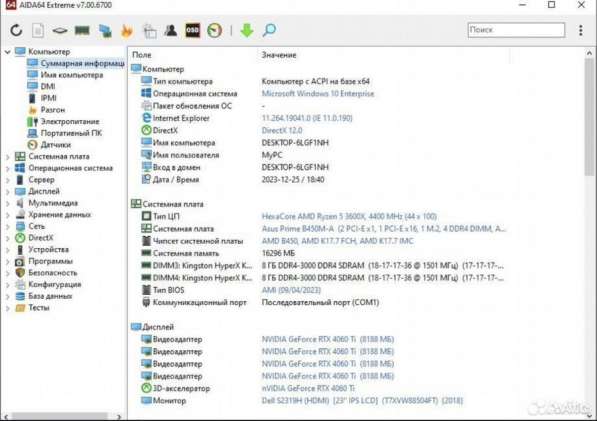This screenshot has height=421, width=597.
Task: Select Безопасность in the tree
Action: (53, 273)
